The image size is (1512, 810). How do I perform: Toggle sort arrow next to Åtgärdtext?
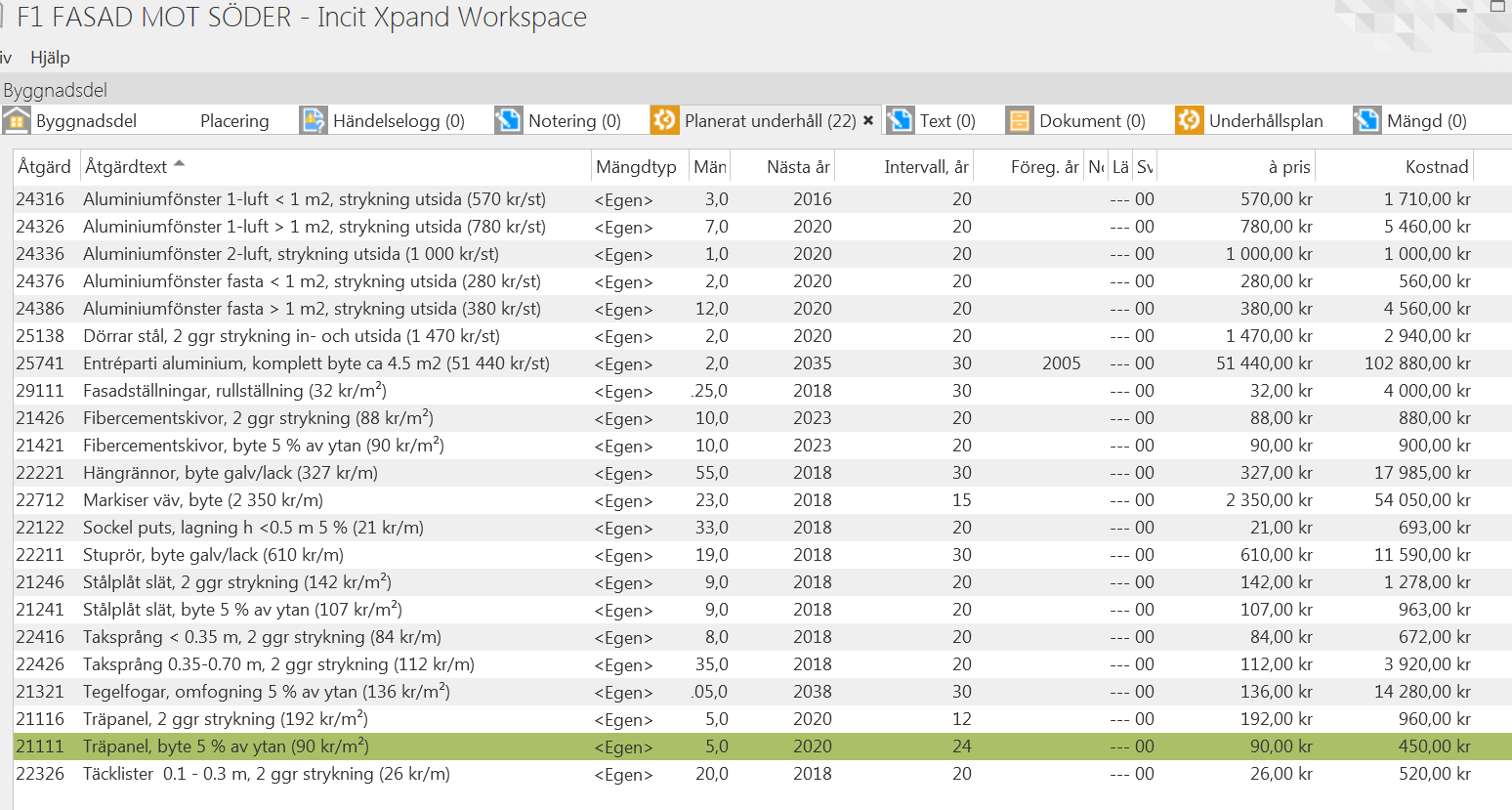pos(179,164)
